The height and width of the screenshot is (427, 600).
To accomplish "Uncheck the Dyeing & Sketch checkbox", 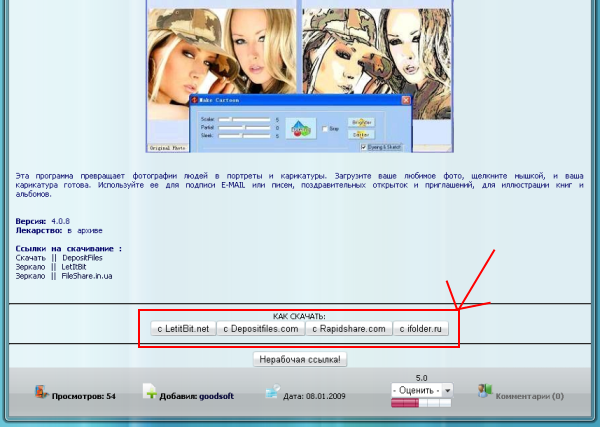I will coord(361,145).
